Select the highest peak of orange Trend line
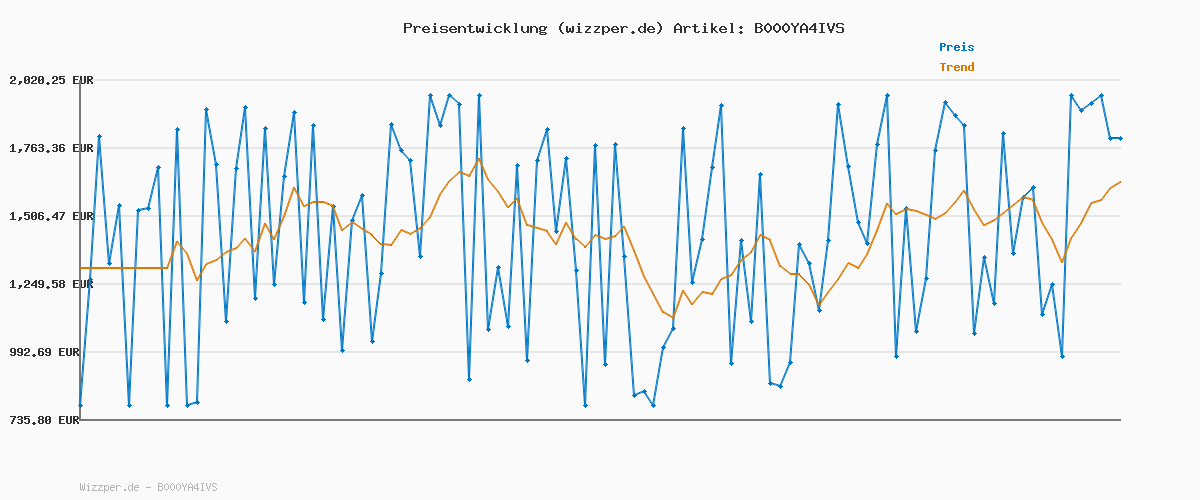The width and height of the screenshot is (1200, 500). 479,159
